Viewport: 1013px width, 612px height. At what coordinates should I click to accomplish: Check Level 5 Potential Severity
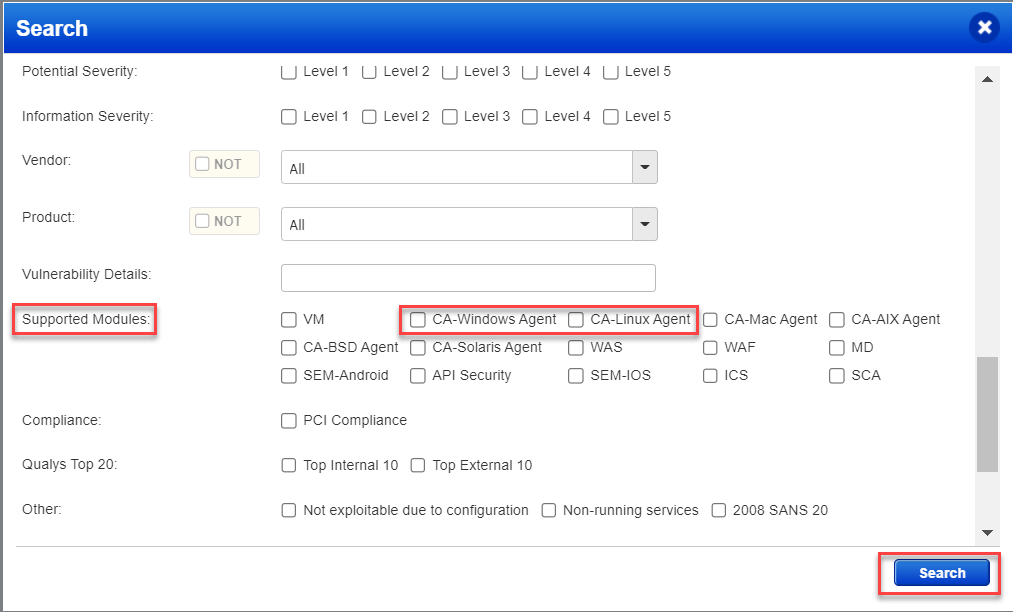click(x=610, y=71)
